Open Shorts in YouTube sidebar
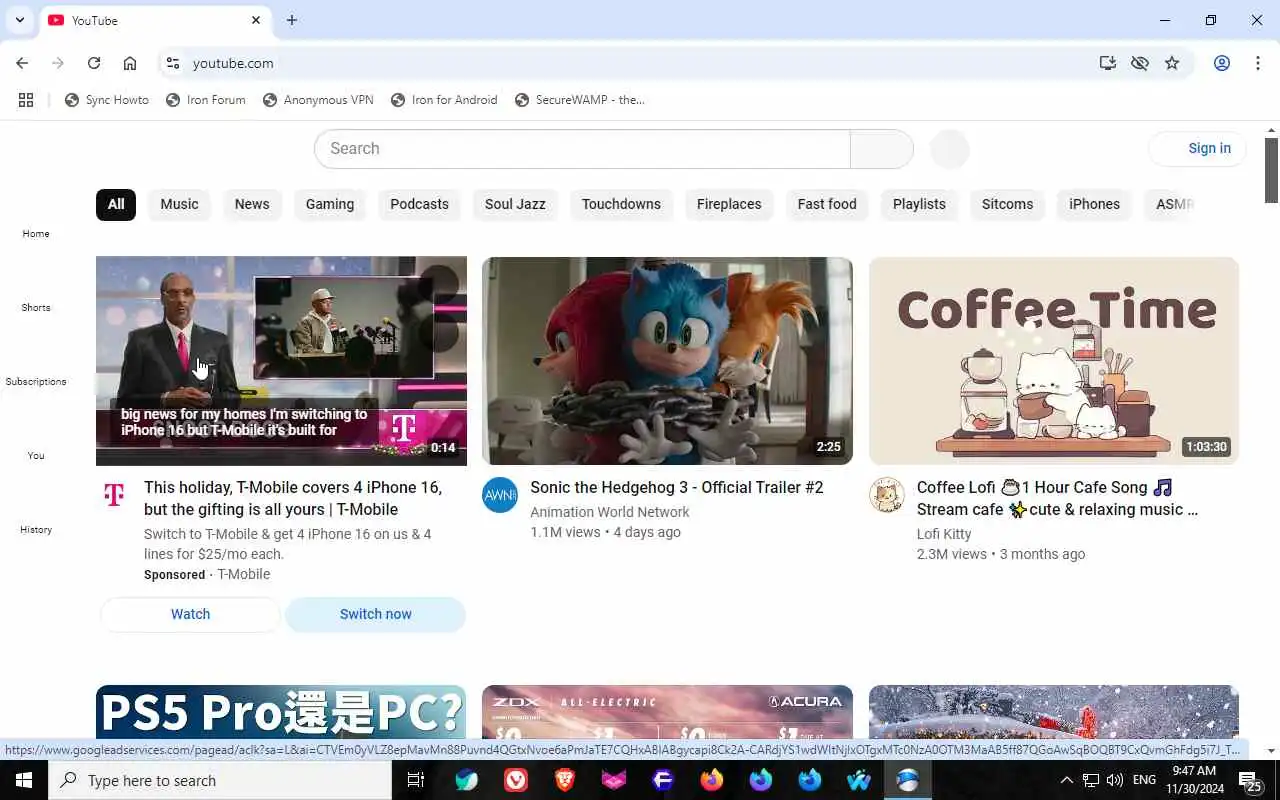Image resolution: width=1280 pixels, height=800 pixels. tap(36, 296)
